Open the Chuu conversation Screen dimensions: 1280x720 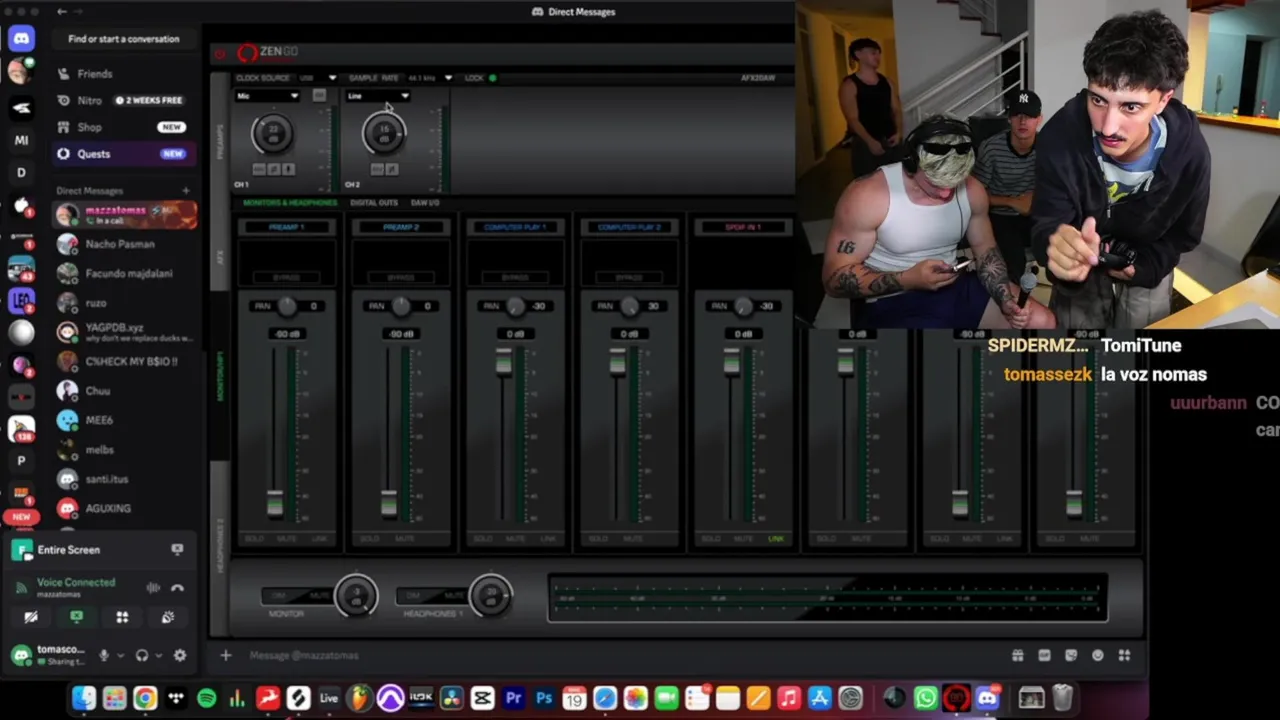pyautogui.click(x=124, y=391)
